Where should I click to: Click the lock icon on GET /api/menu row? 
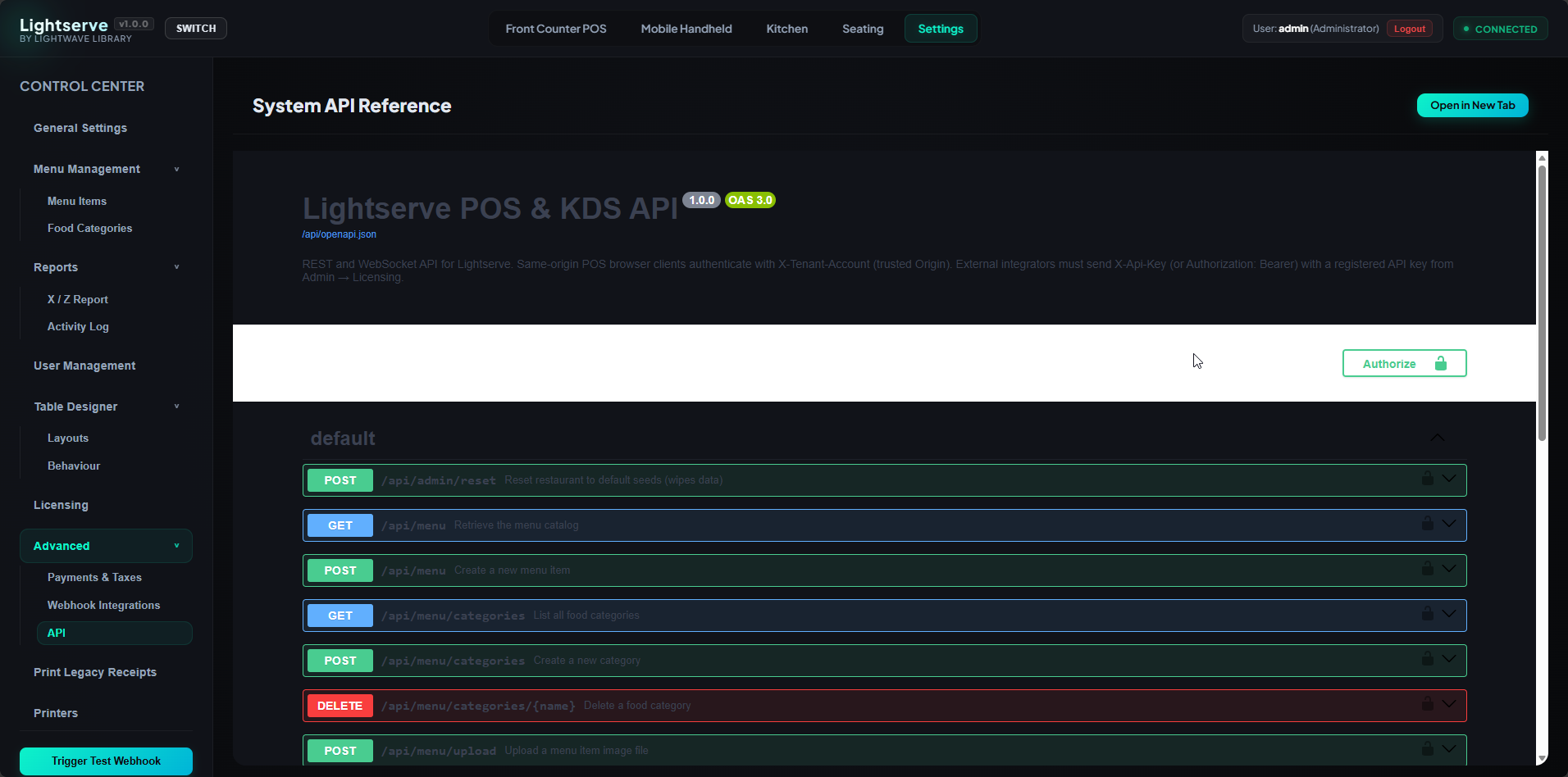(x=1427, y=524)
